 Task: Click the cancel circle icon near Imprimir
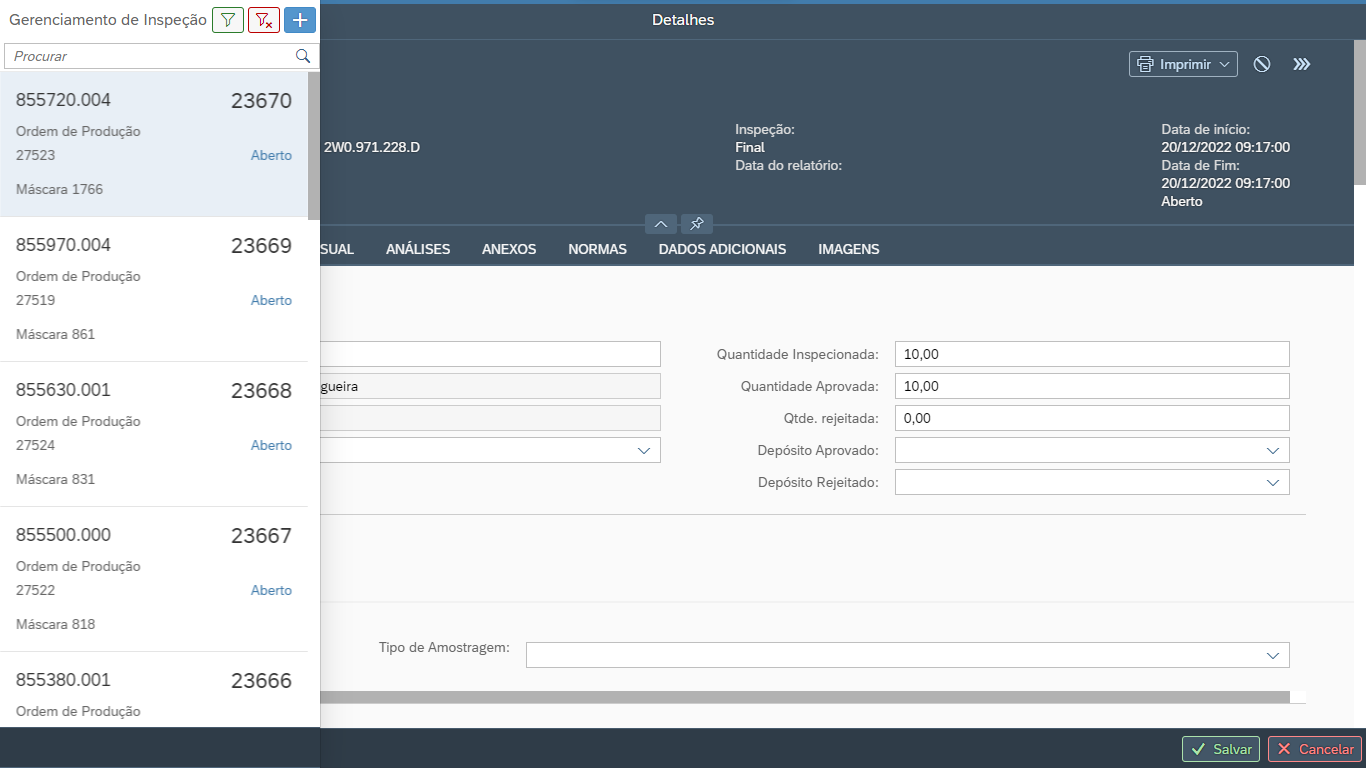[x=1262, y=64]
